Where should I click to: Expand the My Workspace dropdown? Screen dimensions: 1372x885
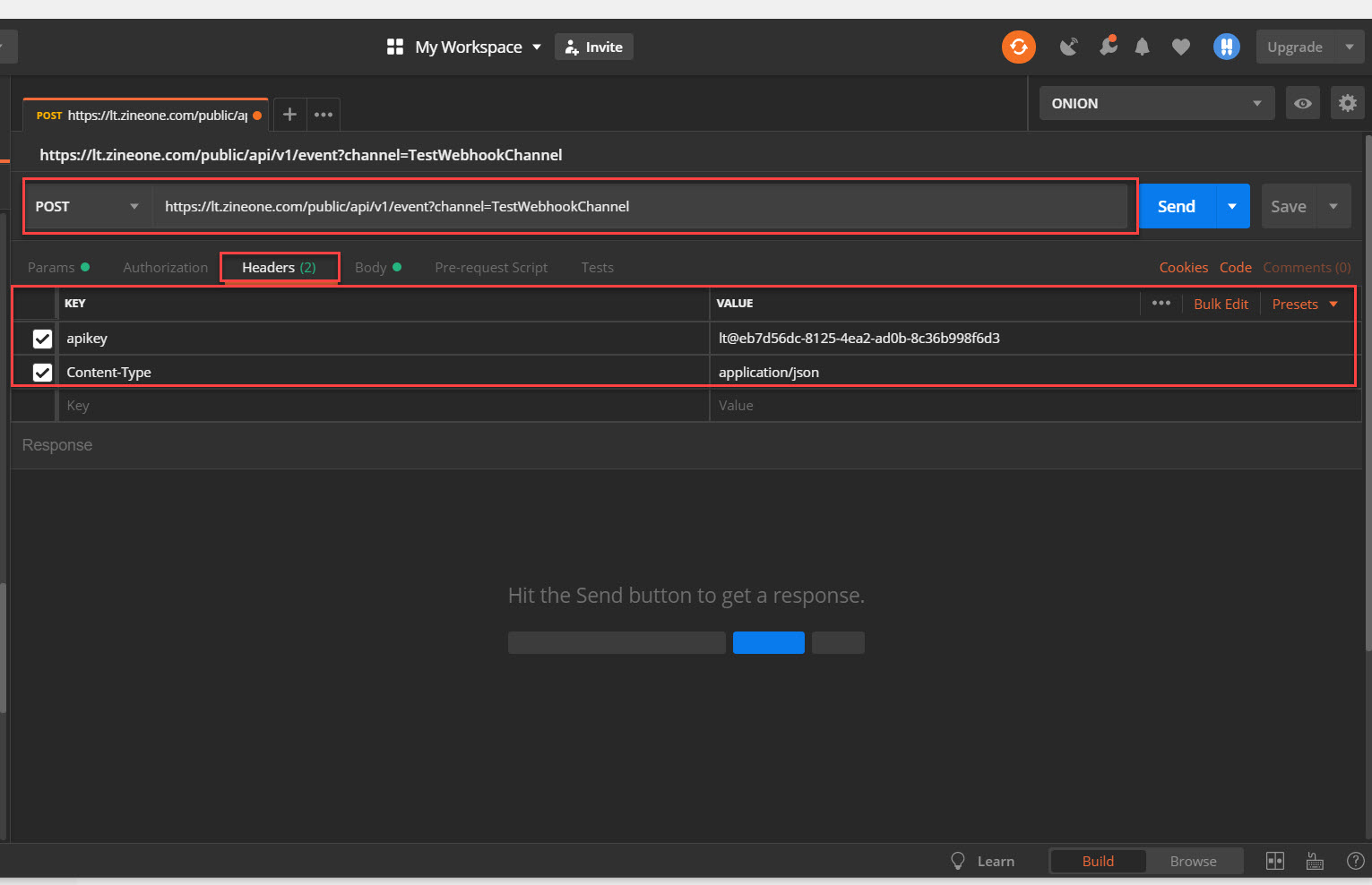tap(537, 47)
